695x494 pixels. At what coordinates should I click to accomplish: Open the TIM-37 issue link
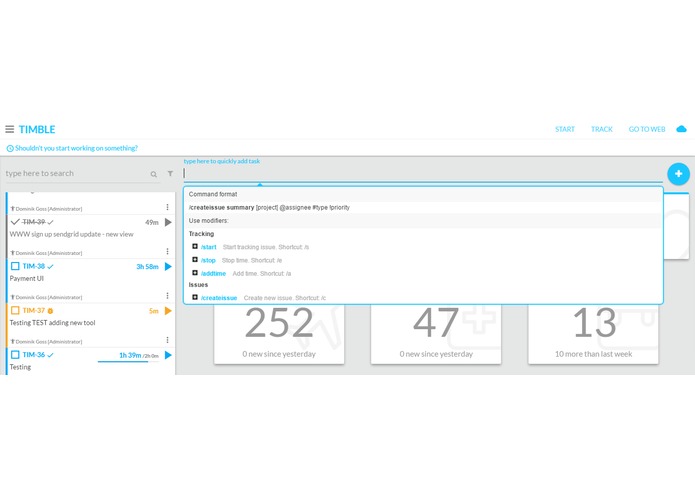34,311
